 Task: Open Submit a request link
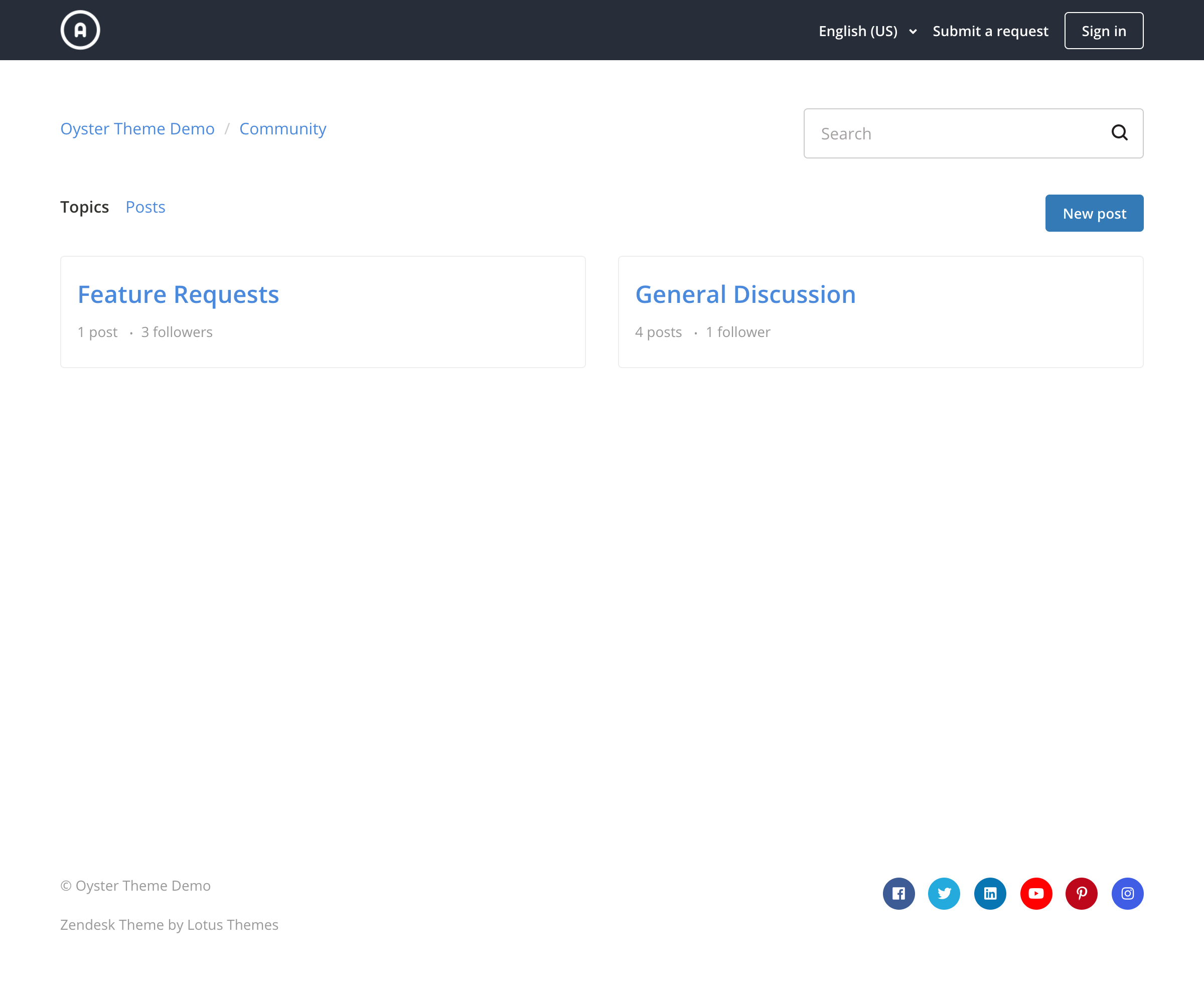pos(990,31)
